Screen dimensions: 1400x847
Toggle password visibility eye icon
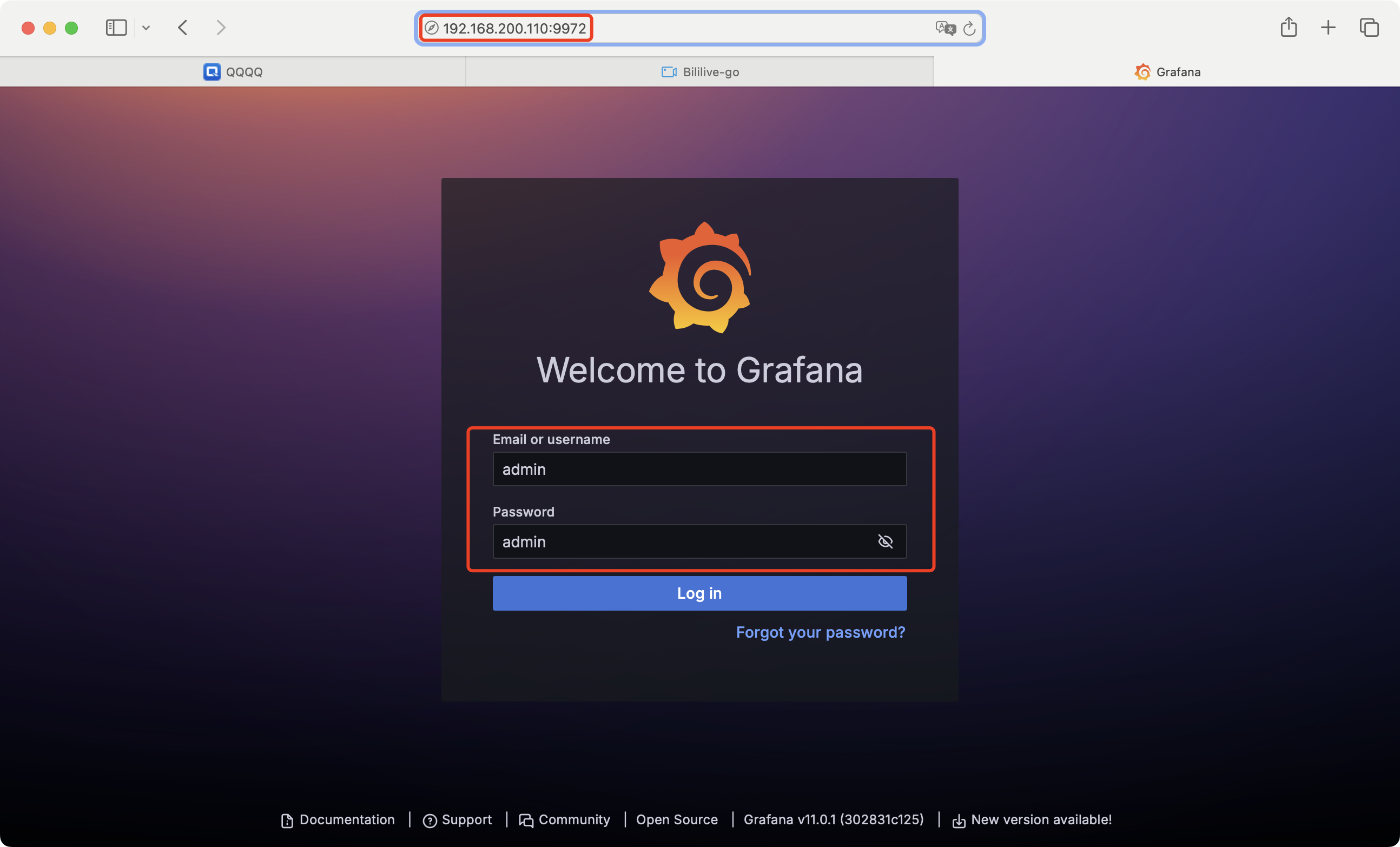pos(885,541)
